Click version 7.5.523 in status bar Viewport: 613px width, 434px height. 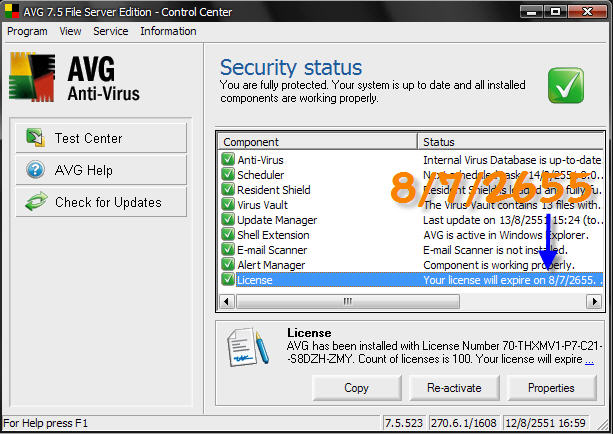click(404, 423)
